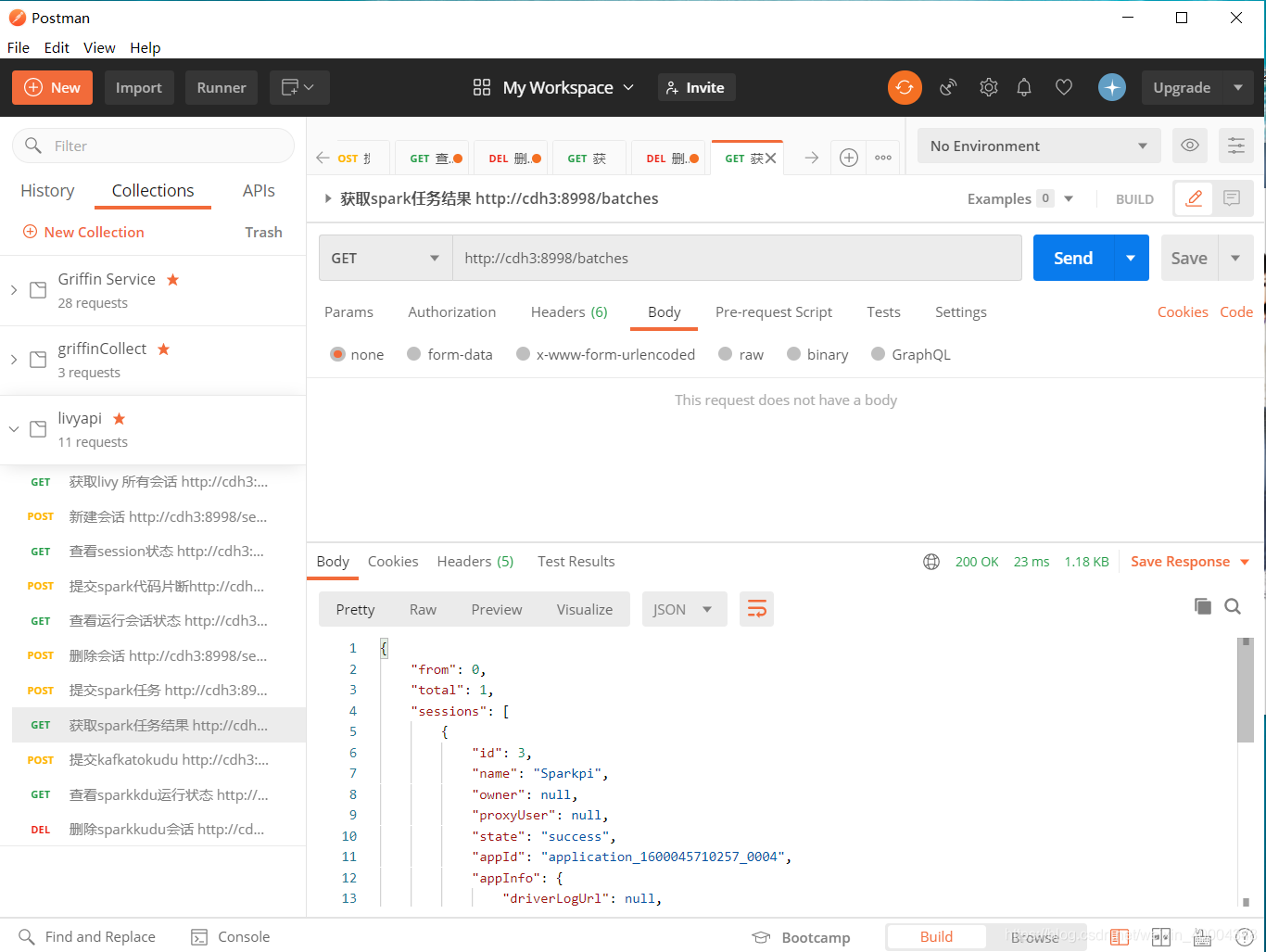Open Upgrade dropdown arrow

(x=1238, y=87)
